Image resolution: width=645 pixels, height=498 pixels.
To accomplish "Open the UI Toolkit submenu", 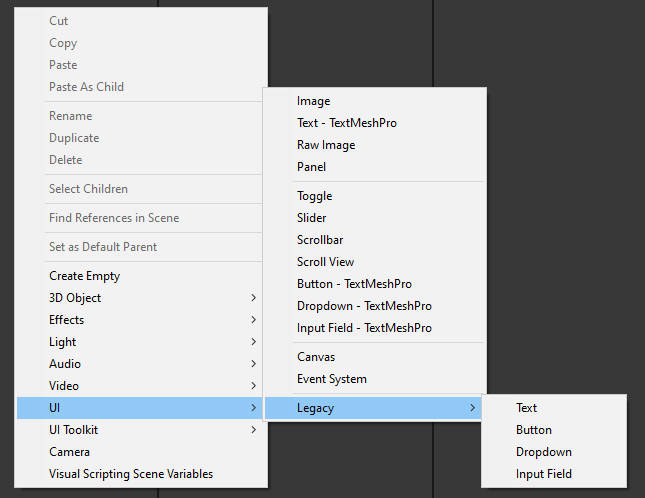I will click(73, 430).
